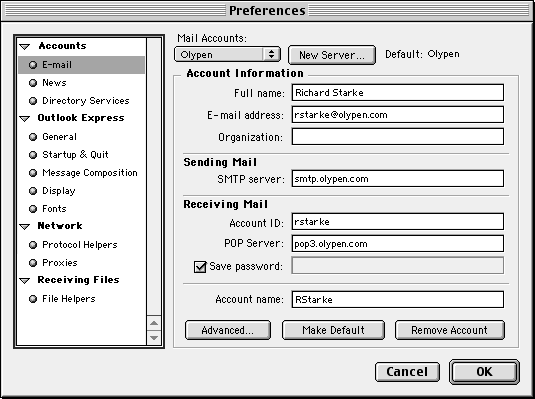This screenshot has width=535, height=399.
Task: Open Message Composition preferences
Action: tap(90, 173)
